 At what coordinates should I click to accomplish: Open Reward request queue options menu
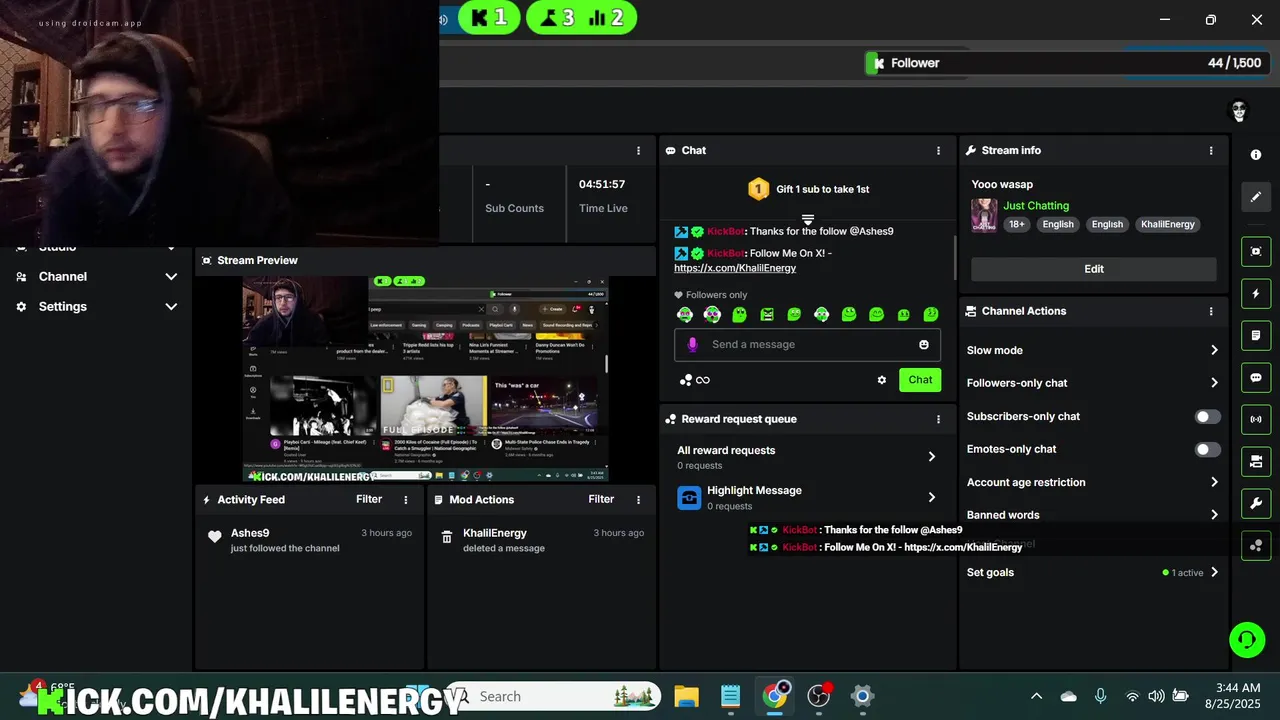tap(938, 419)
